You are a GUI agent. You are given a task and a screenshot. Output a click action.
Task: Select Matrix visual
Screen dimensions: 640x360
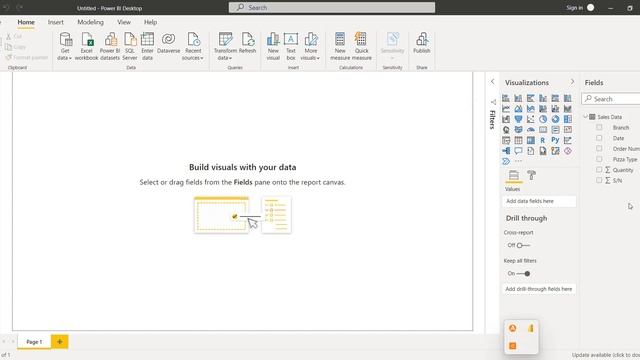click(x=531, y=140)
